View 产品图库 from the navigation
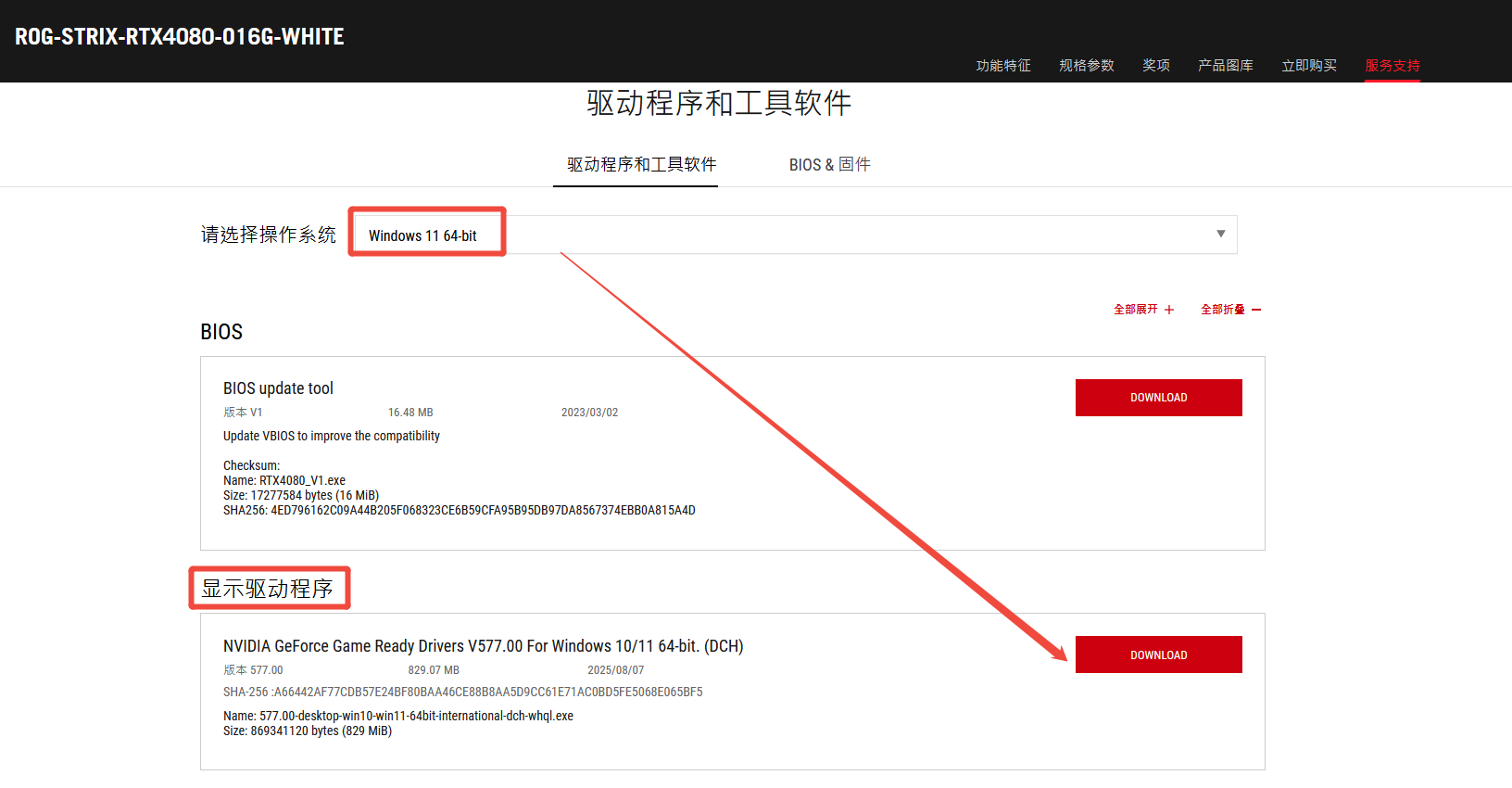The width and height of the screenshot is (1512, 788). point(1225,65)
